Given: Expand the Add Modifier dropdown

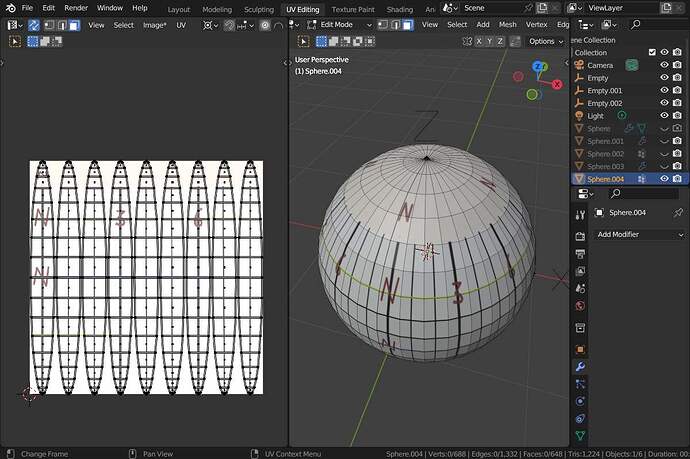Looking at the screenshot, I should [x=638, y=235].
